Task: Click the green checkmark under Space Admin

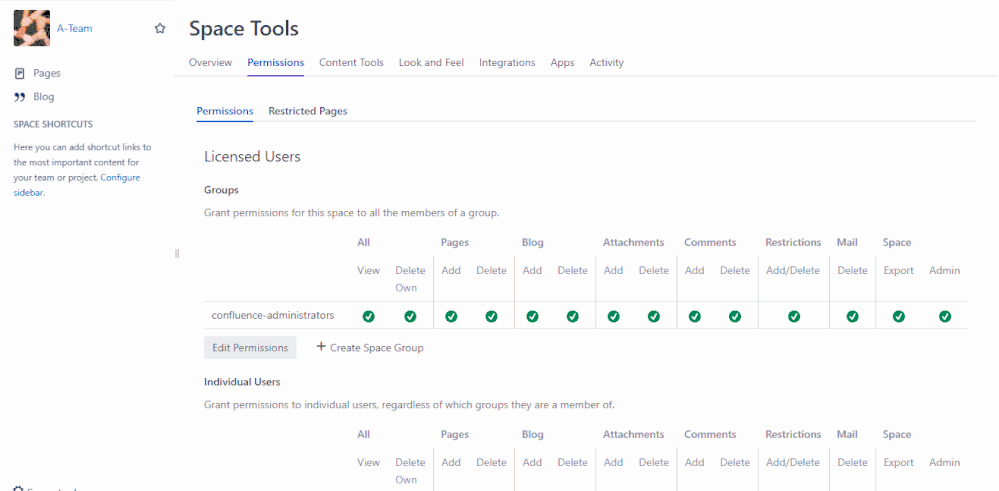Action: (x=945, y=316)
